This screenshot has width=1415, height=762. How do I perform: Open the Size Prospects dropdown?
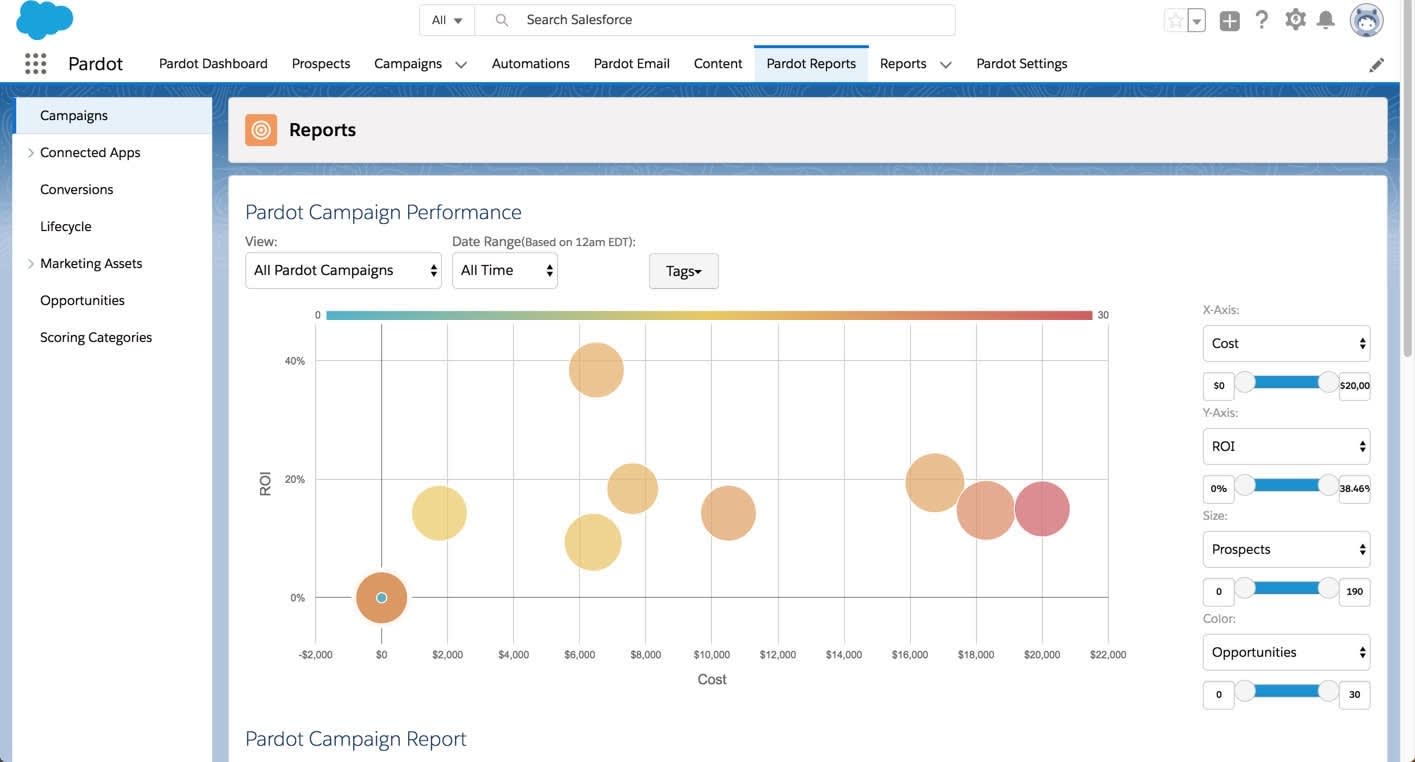tap(1286, 549)
